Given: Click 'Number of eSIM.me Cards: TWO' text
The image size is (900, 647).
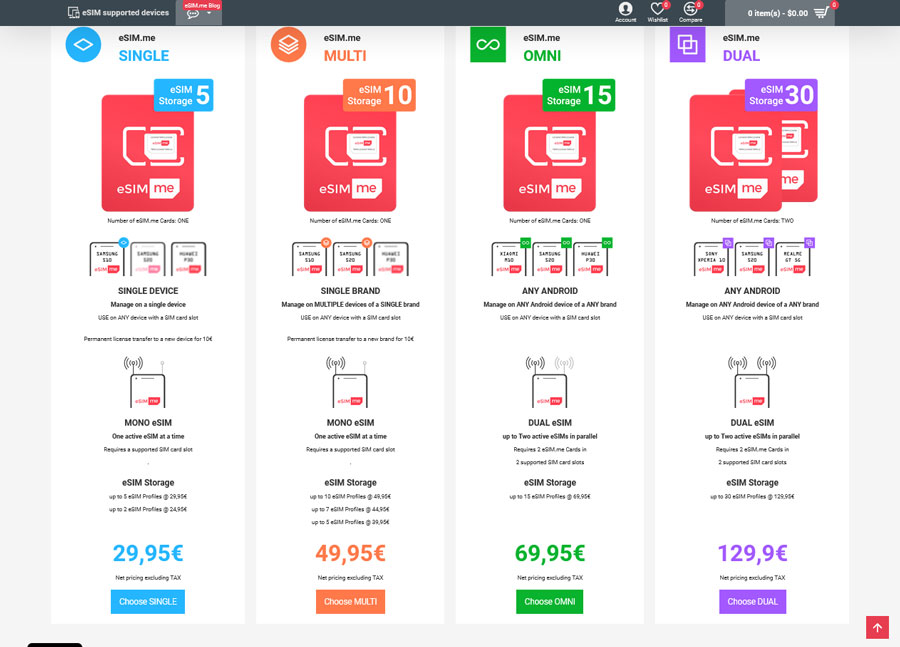Looking at the screenshot, I should tap(752, 220).
